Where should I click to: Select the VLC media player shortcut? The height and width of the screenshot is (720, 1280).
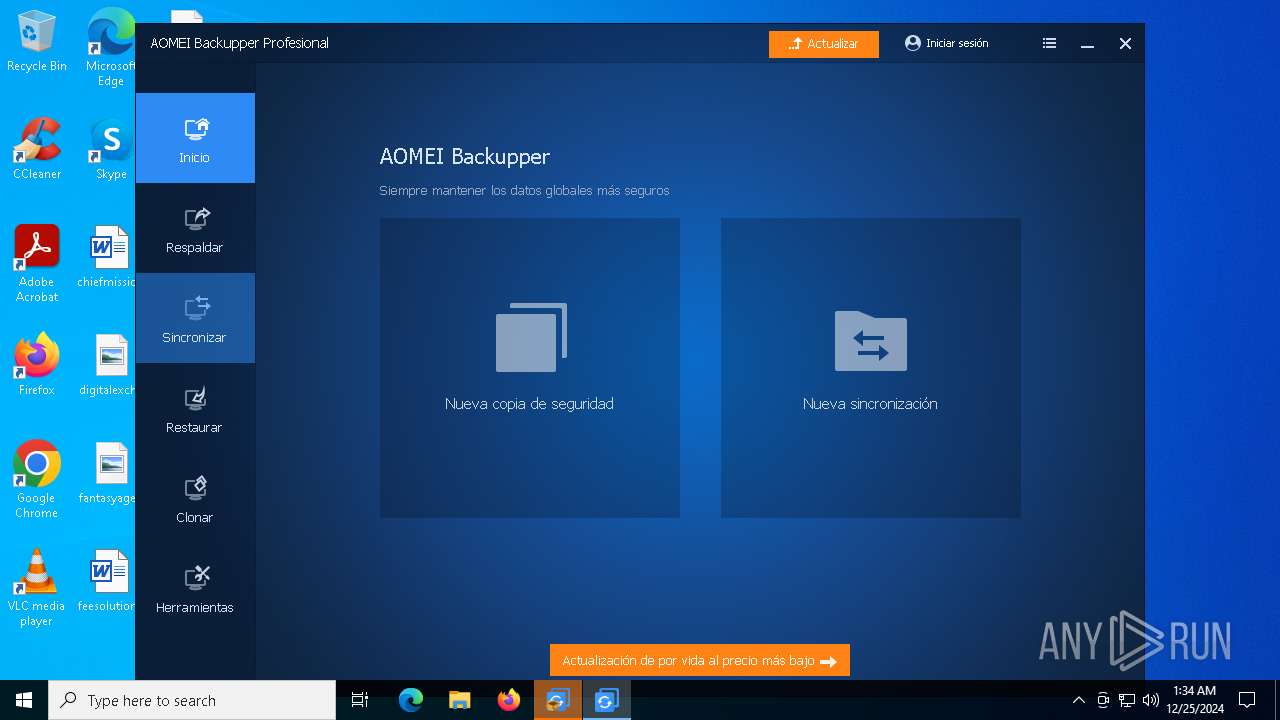[x=37, y=588]
